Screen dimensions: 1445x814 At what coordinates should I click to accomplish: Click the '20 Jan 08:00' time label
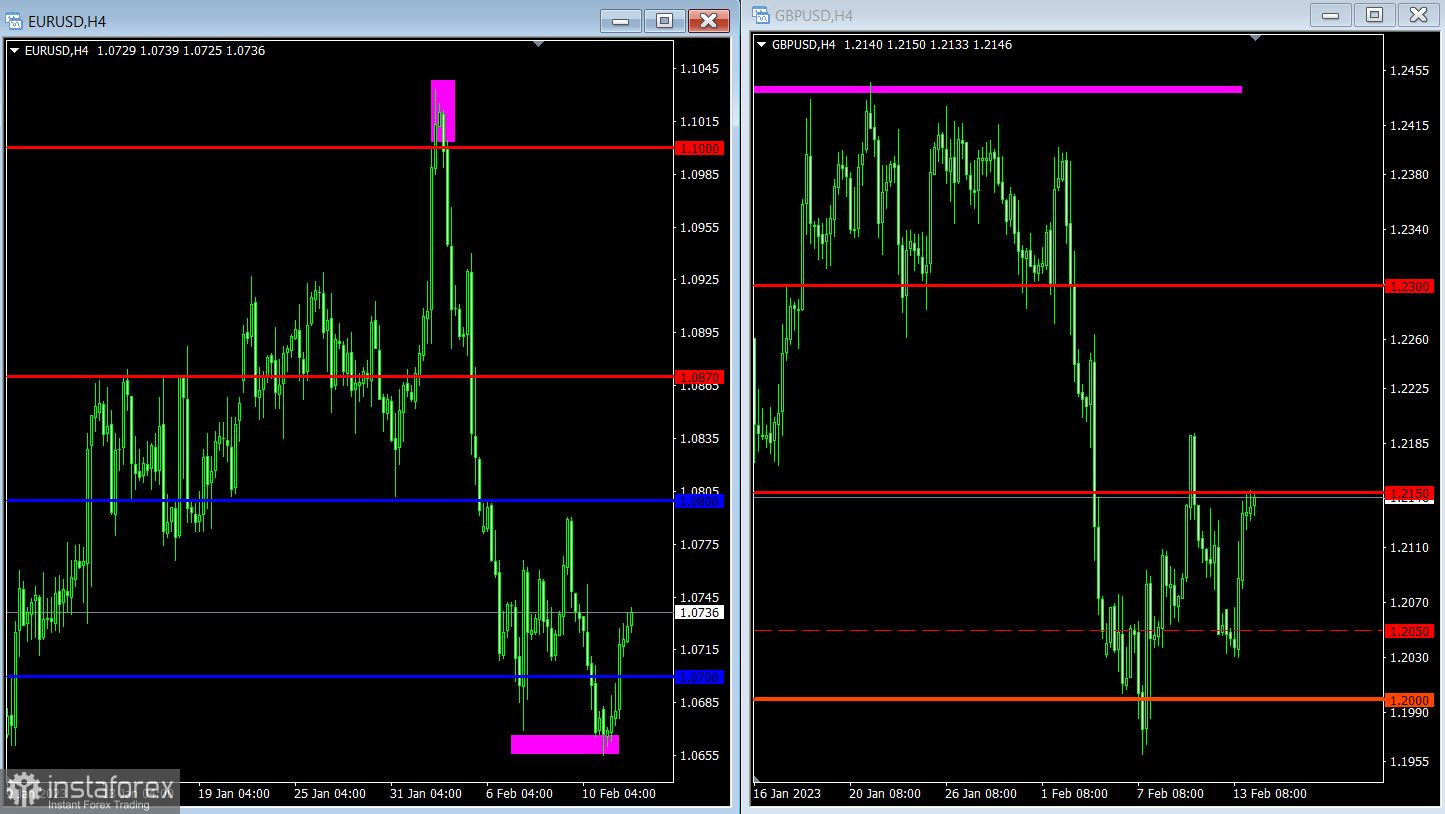[x=885, y=794]
